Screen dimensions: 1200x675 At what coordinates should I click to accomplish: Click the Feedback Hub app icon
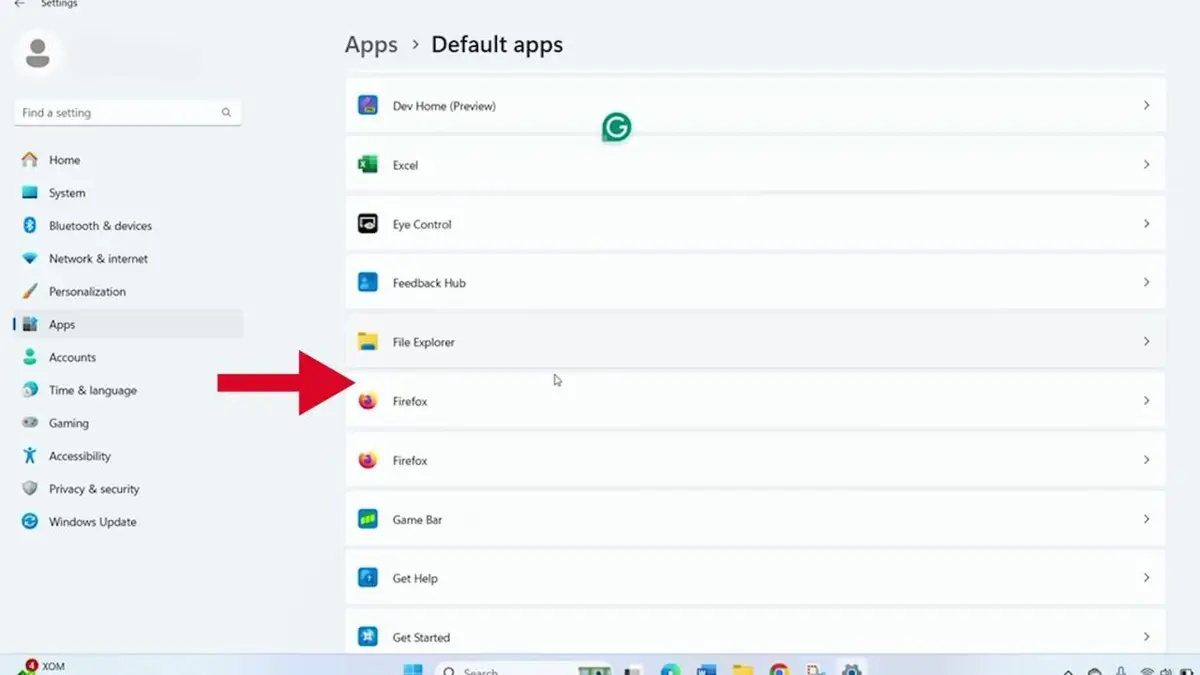click(368, 283)
